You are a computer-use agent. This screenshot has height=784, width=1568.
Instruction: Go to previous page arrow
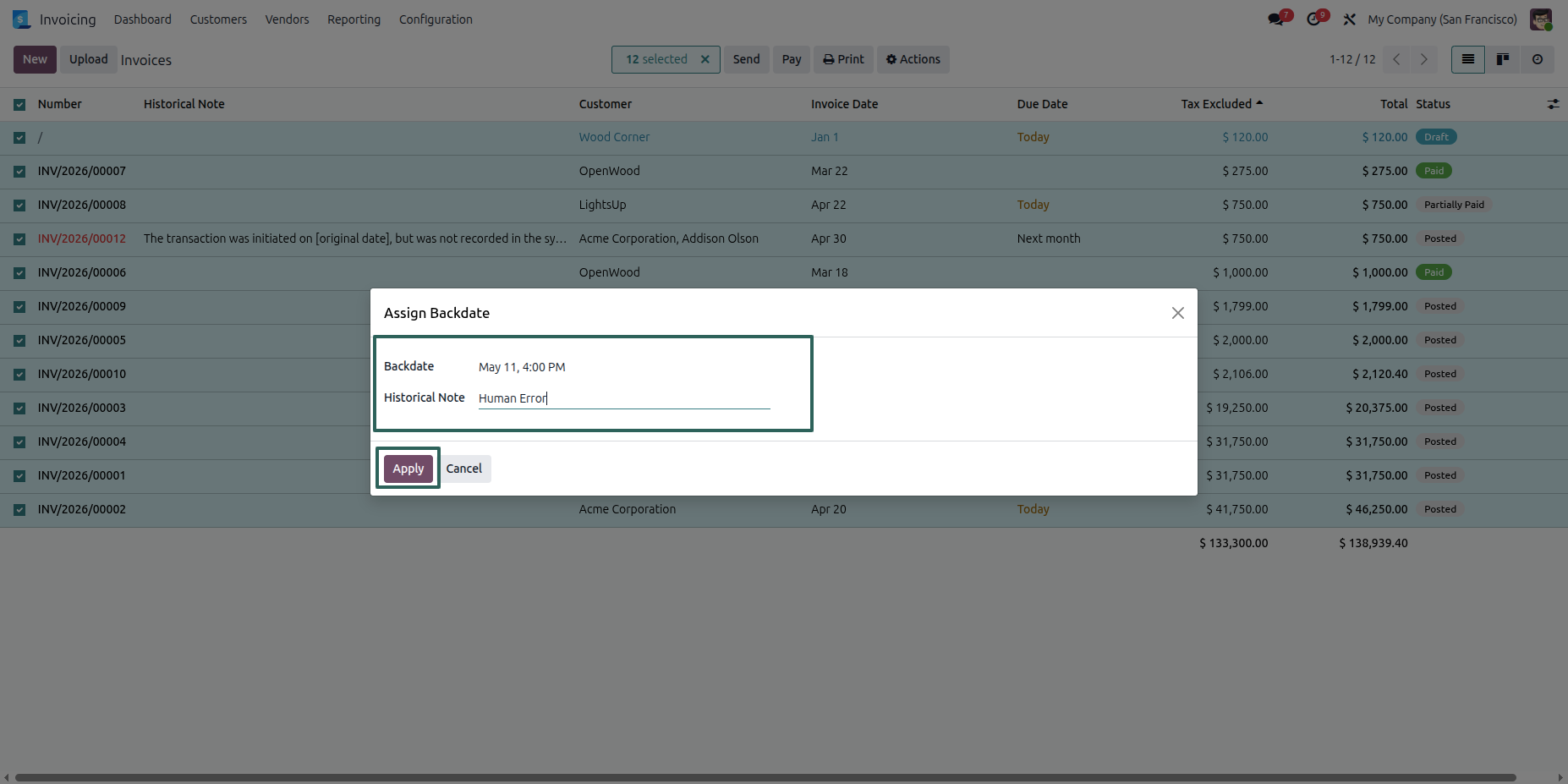tap(1397, 59)
